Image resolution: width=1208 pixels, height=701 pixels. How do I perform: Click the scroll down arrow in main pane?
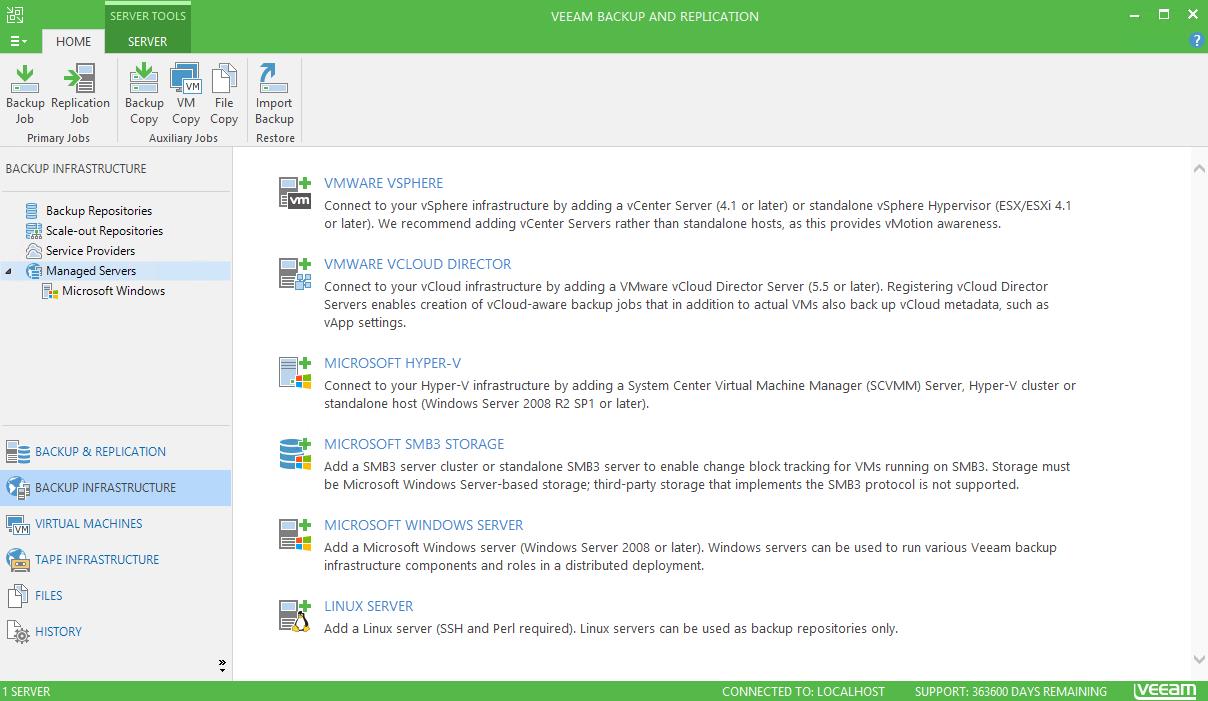(x=1199, y=659)
